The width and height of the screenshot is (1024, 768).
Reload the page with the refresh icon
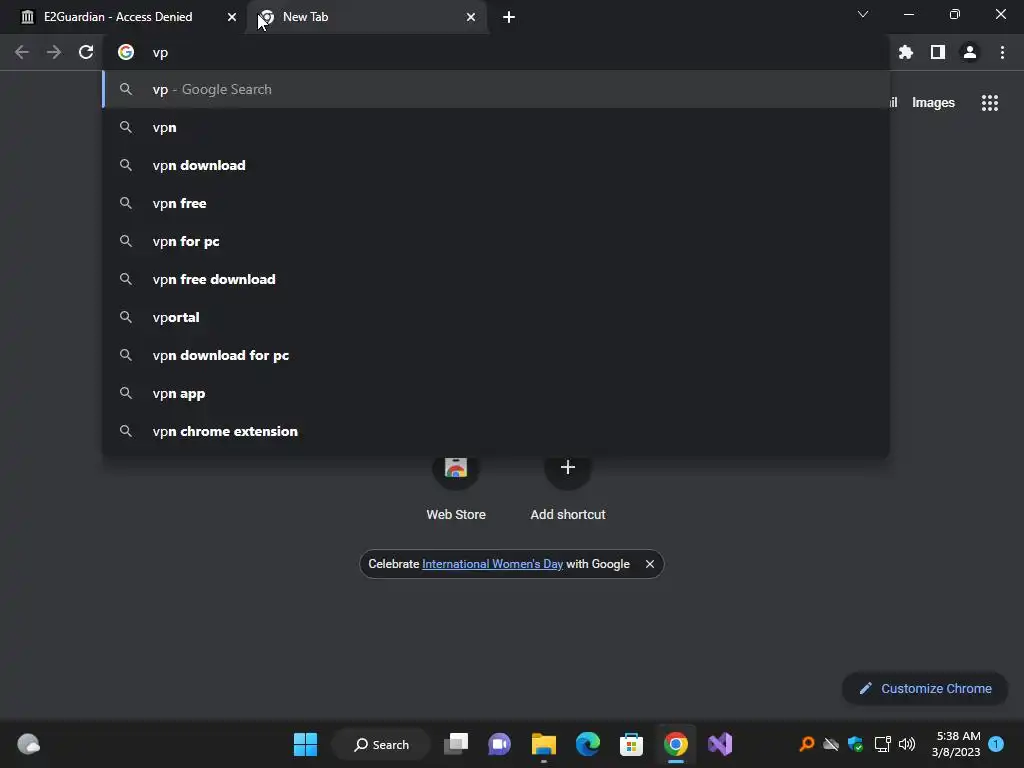tap(86, 52)
